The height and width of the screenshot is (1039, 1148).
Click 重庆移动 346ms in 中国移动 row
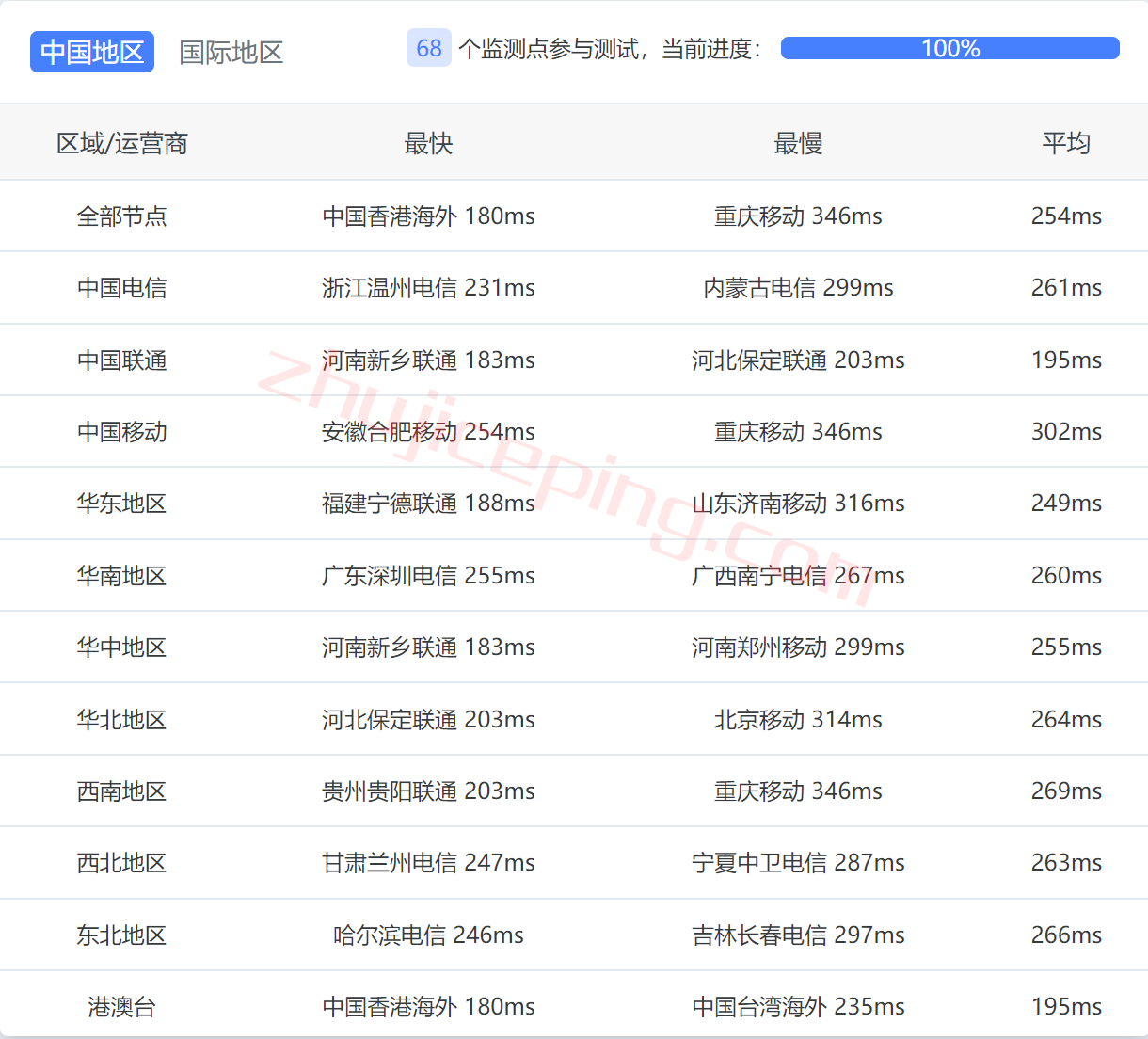pyautogui.click(x=798, y=432)
